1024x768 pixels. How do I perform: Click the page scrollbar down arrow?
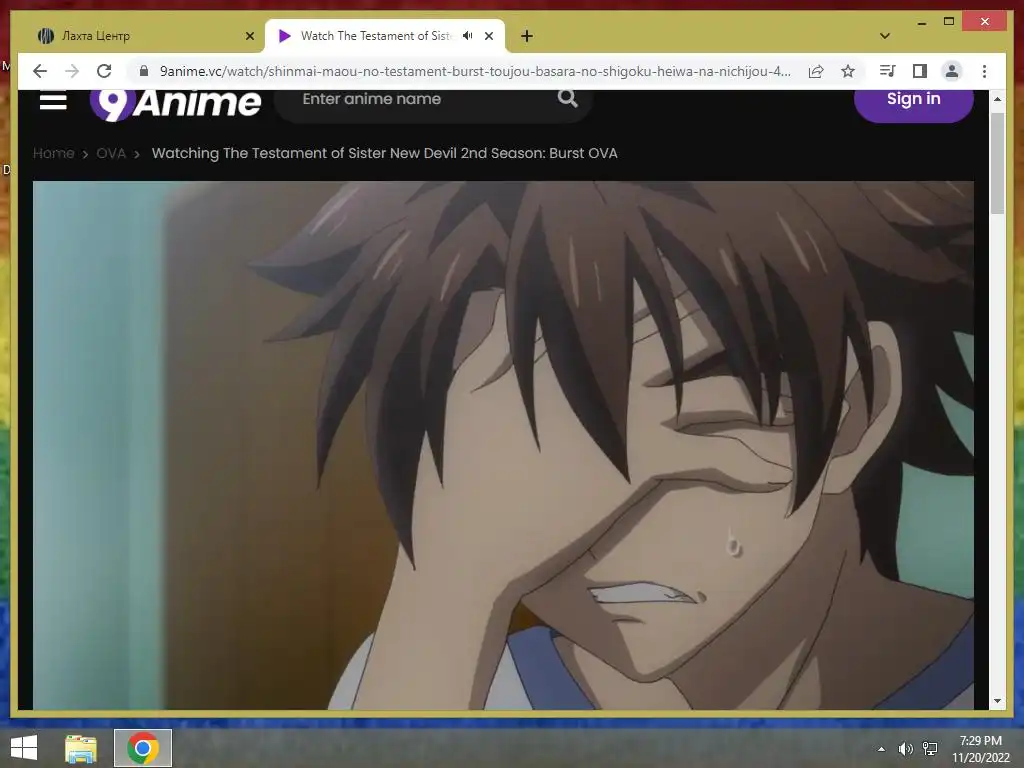click(997, 701)
